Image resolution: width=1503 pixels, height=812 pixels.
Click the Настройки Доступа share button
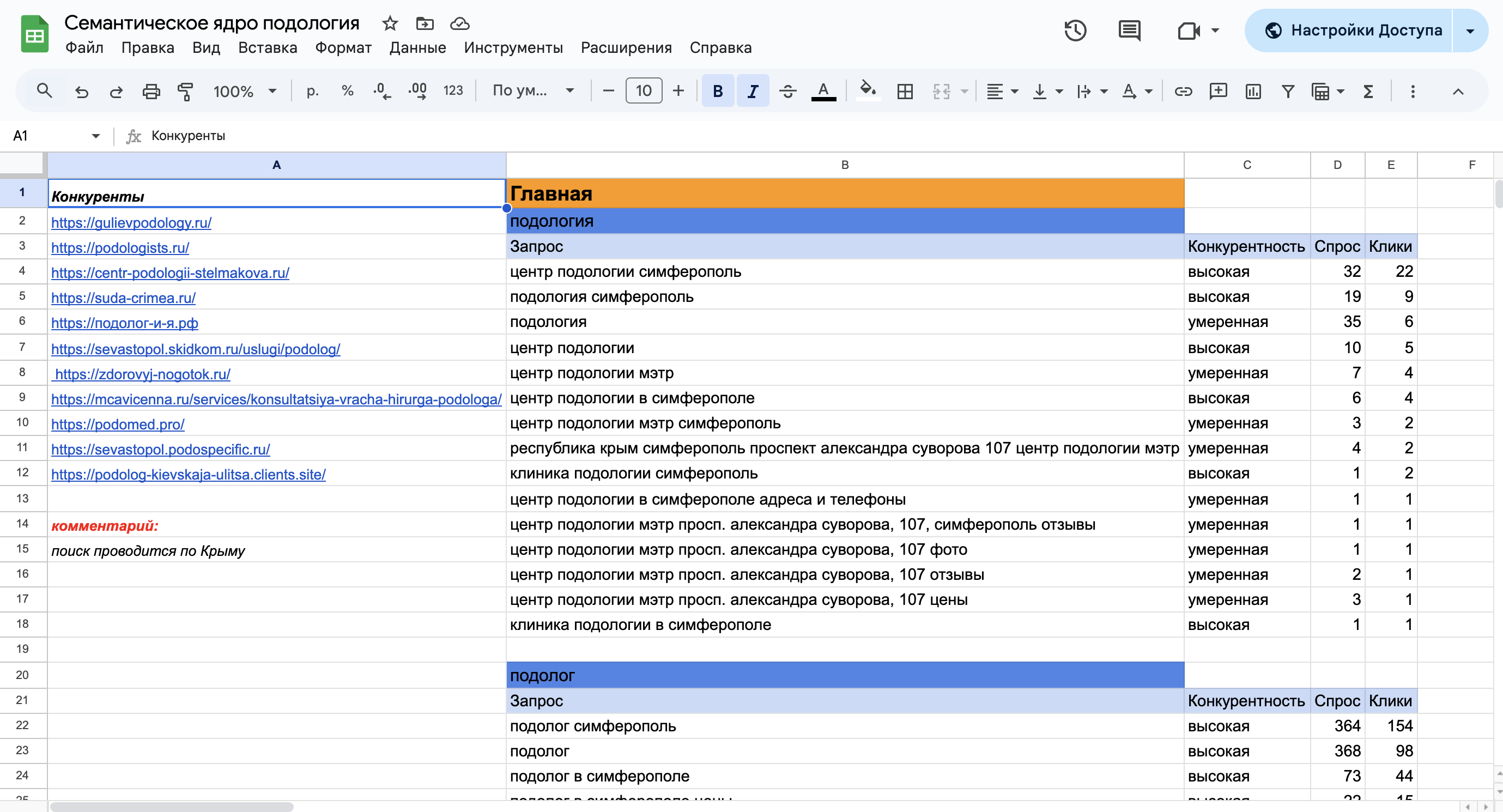1354,31
